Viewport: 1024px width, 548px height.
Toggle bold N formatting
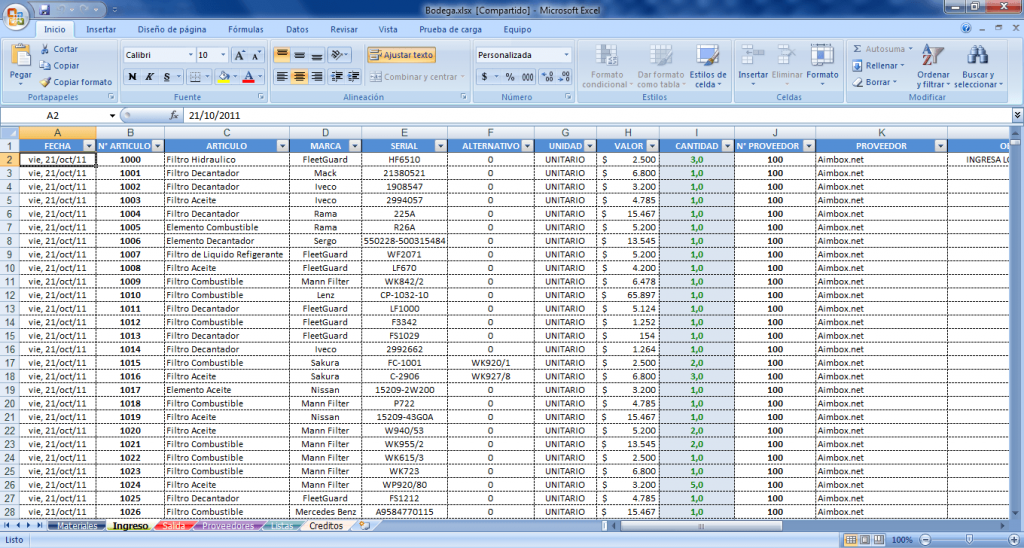pos(133,76)
